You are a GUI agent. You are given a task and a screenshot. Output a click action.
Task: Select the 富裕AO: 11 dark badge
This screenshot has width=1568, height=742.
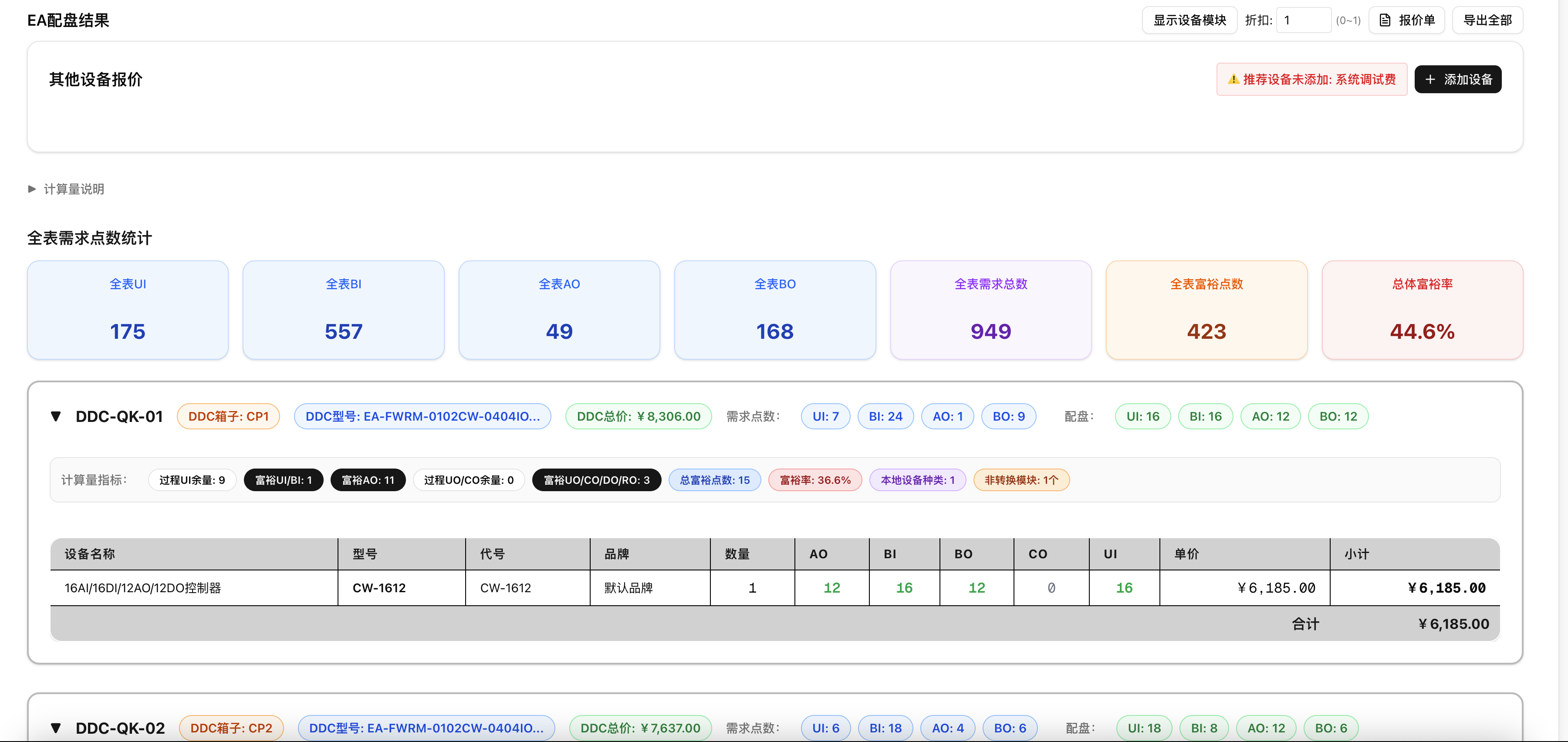click(x=368, y=480)
